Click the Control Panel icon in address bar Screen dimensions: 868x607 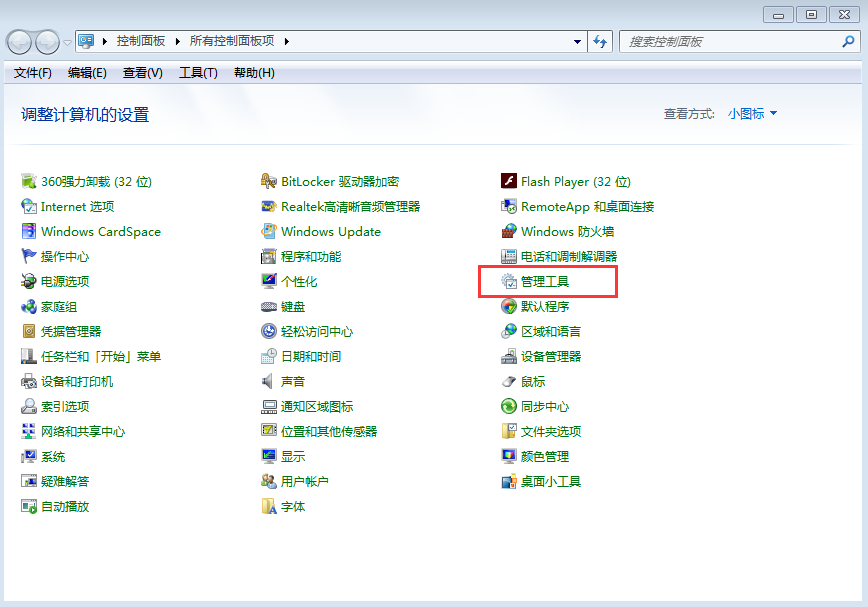point(86,41)
